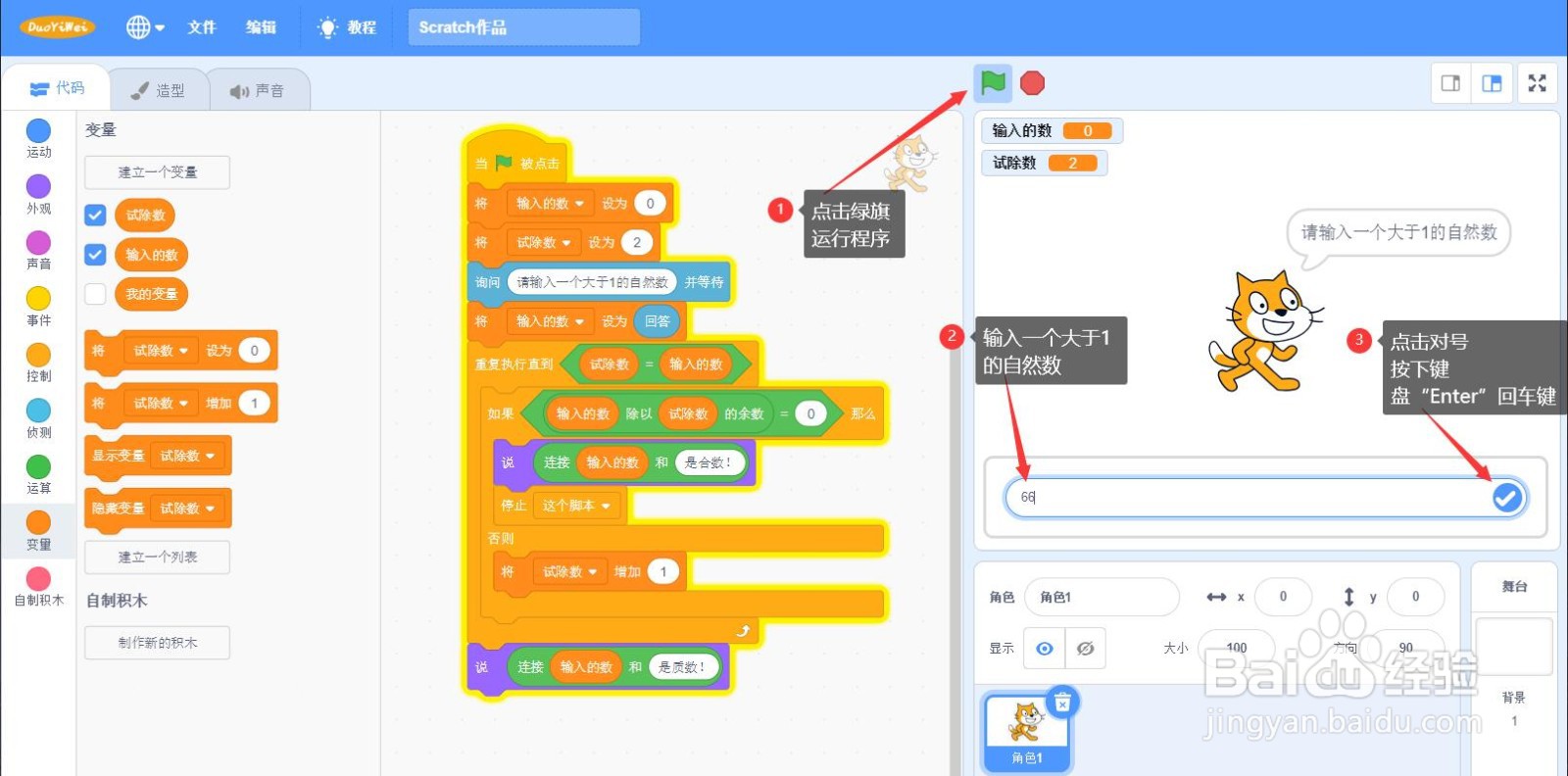Click the 输入的数 stage monitor
This screenshot has height=776, width=1568.
click(x=1052, y=130)
